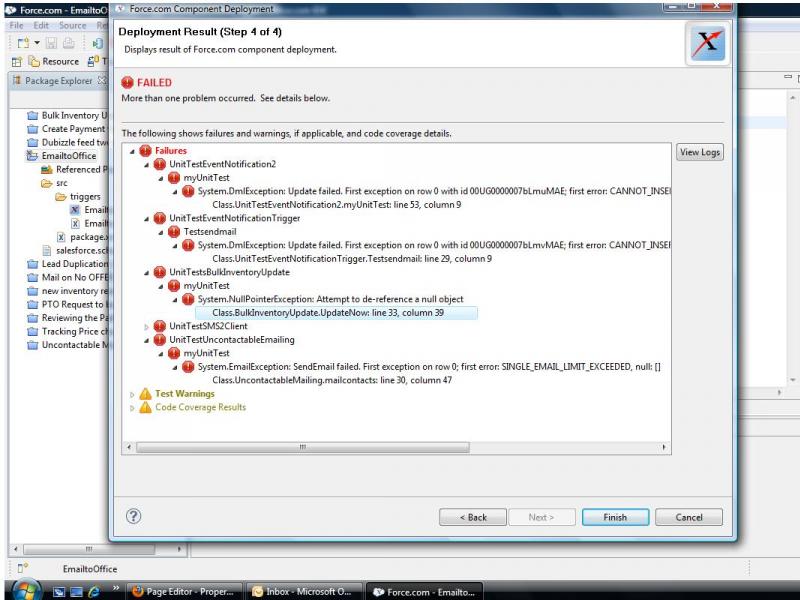The width and height of the screenshot is (800, 600).
Task: Click warning icon beside Code Coverage Results
Action: point(145,407)
